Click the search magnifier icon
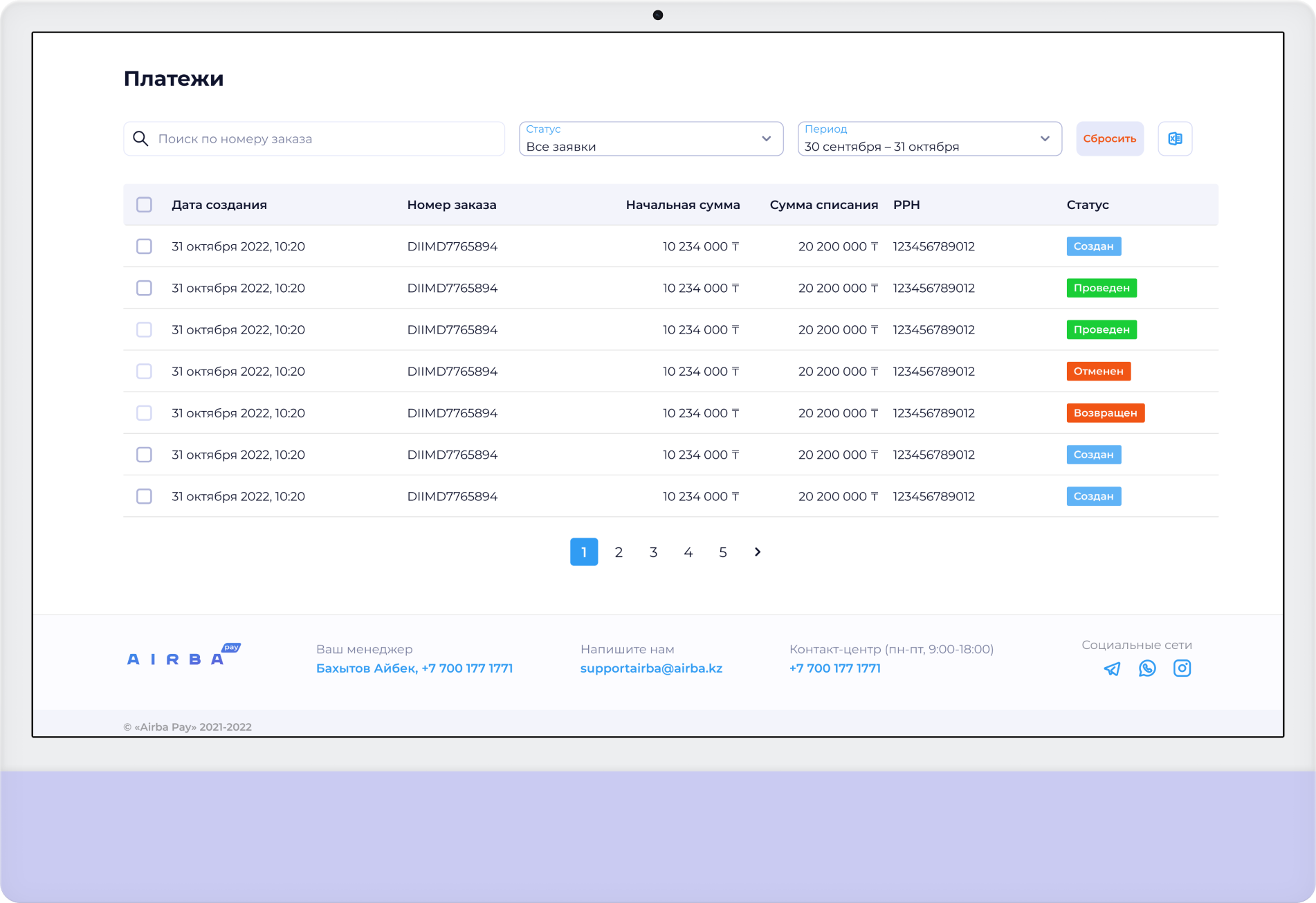 [140, 138]
